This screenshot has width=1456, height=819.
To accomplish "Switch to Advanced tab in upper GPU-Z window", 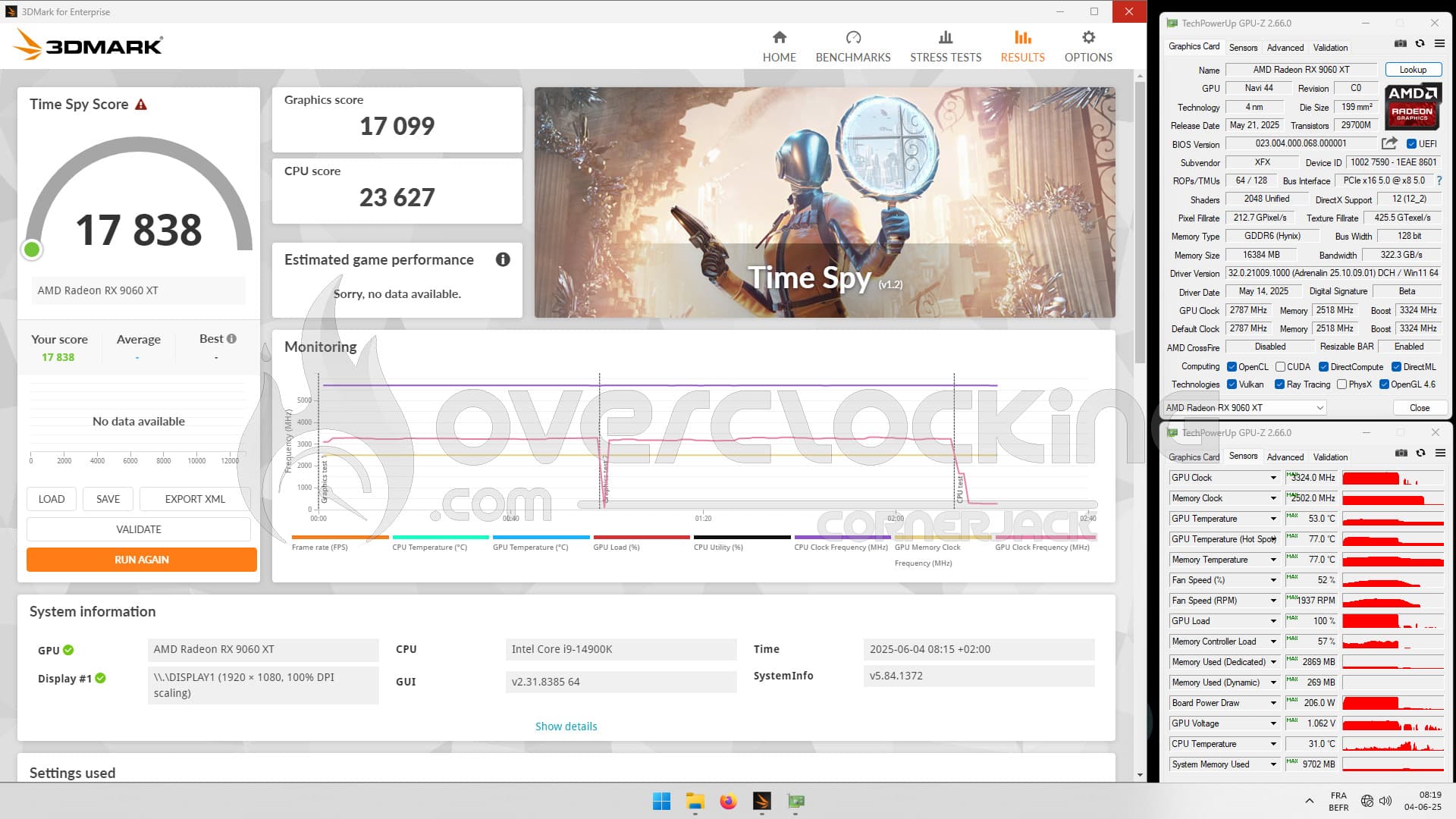I will coord(1285,47).
